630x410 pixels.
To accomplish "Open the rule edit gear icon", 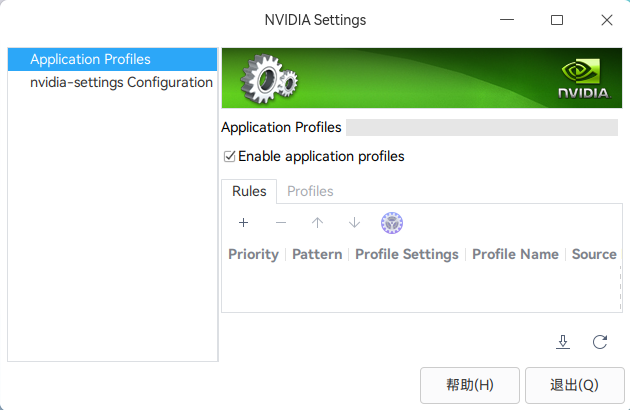I will (x=392, y=223).
